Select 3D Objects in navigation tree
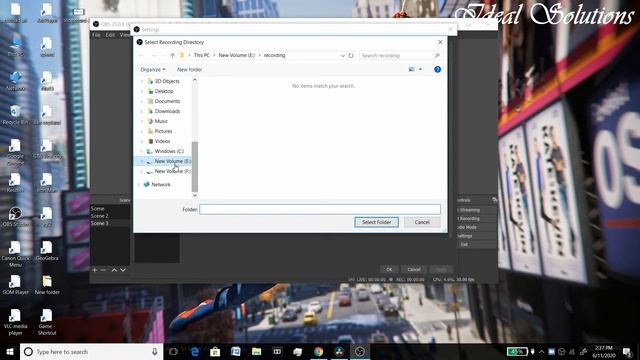This screenshot has height=360, width=640. (x=167, y=81)
